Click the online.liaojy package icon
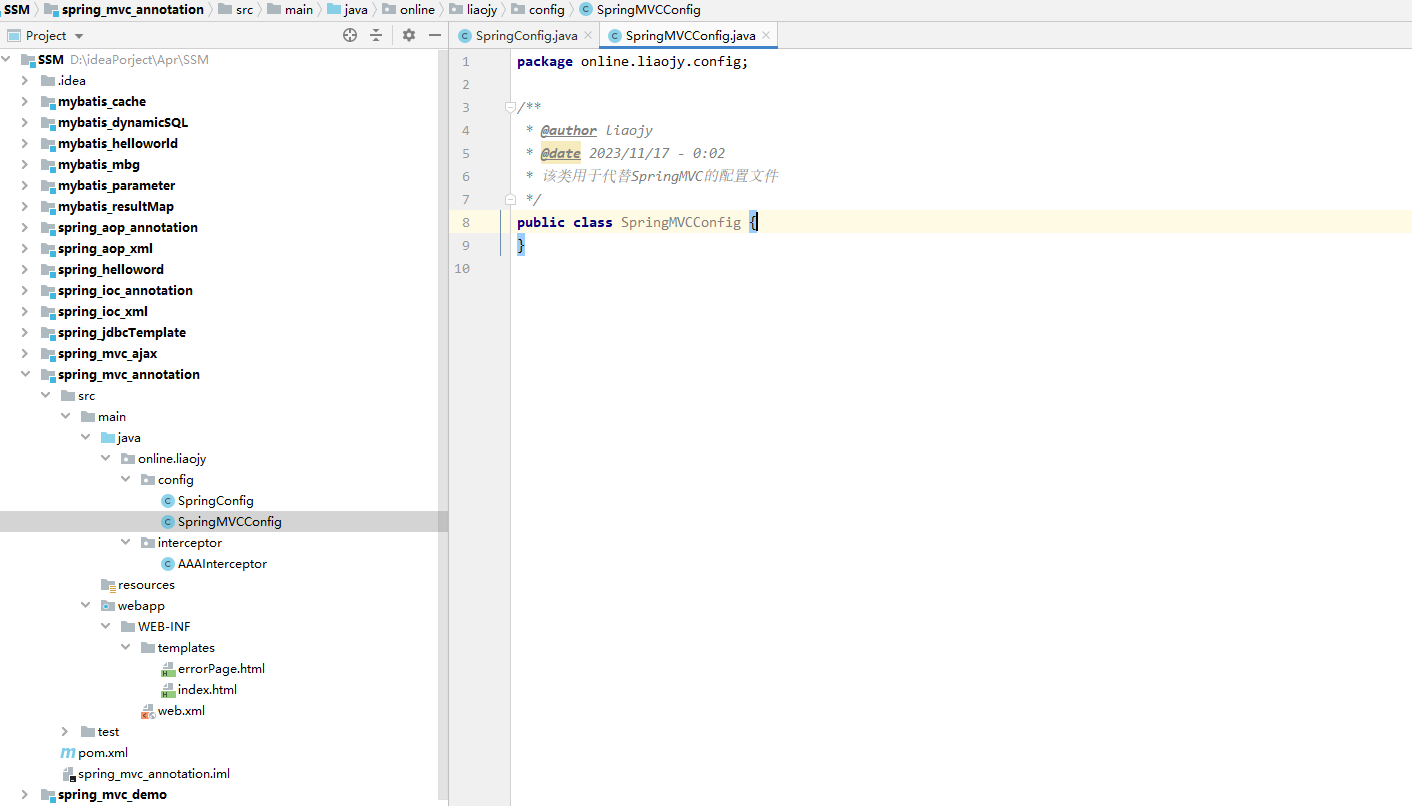Screen dimensions: 1412x806 click(x=128, y=459)
